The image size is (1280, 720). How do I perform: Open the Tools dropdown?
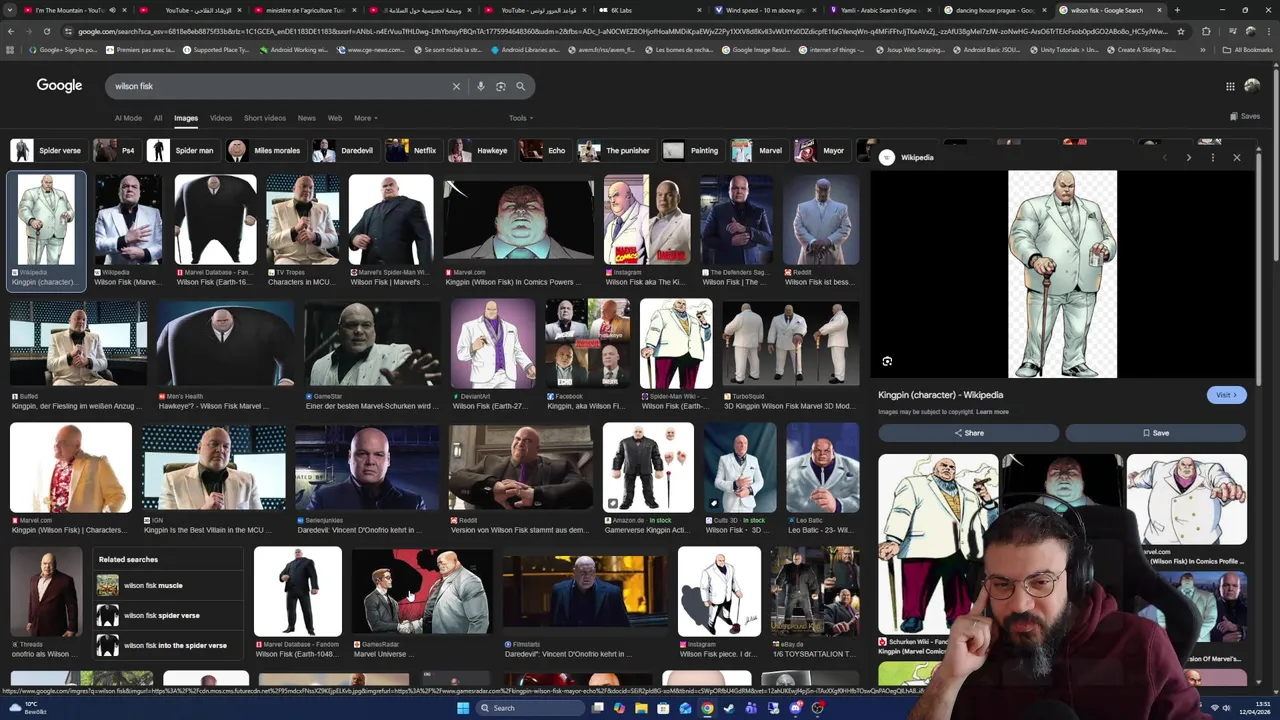521,118
